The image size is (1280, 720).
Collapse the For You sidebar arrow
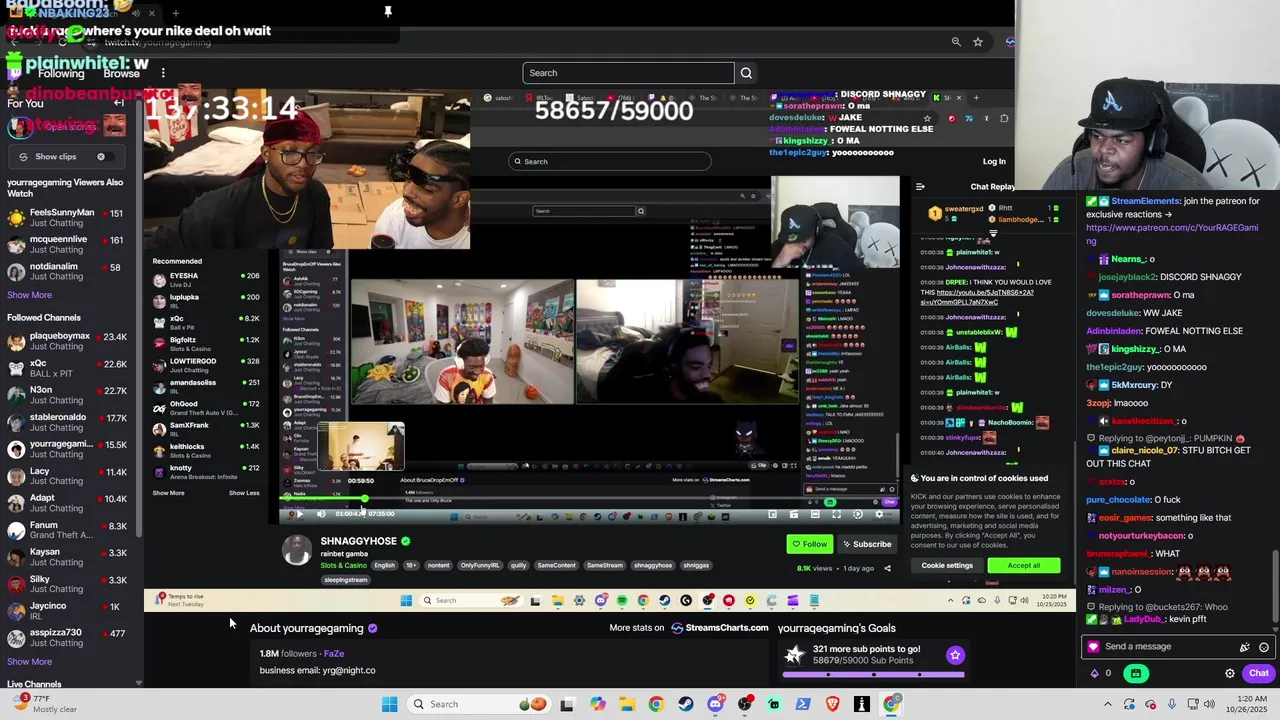(119, 103)
